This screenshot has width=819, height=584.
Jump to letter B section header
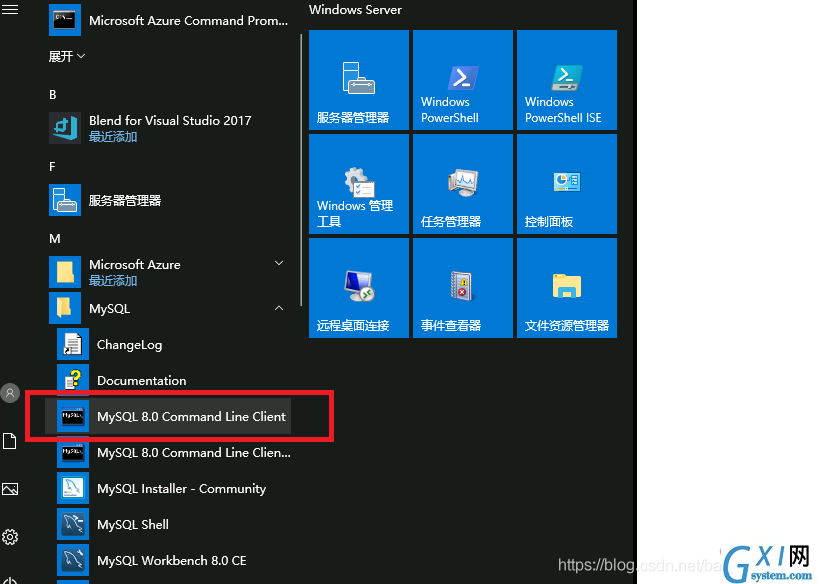[x=53, y=95]
